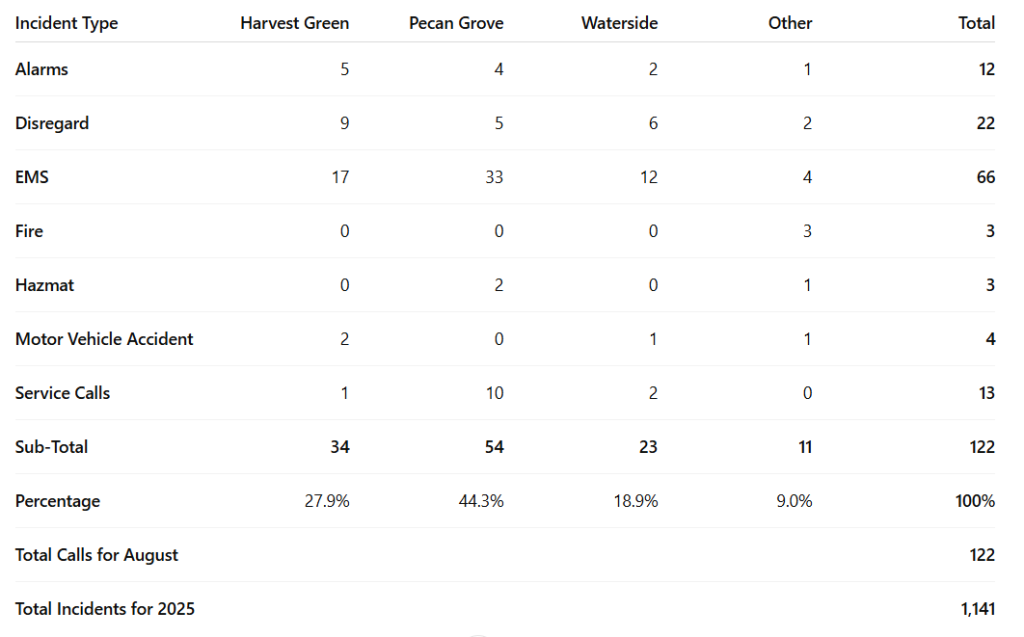Click the Total column header
The width and height of the screenshot is (1024, 637).
pyautogui.click(x=976, y=23)
